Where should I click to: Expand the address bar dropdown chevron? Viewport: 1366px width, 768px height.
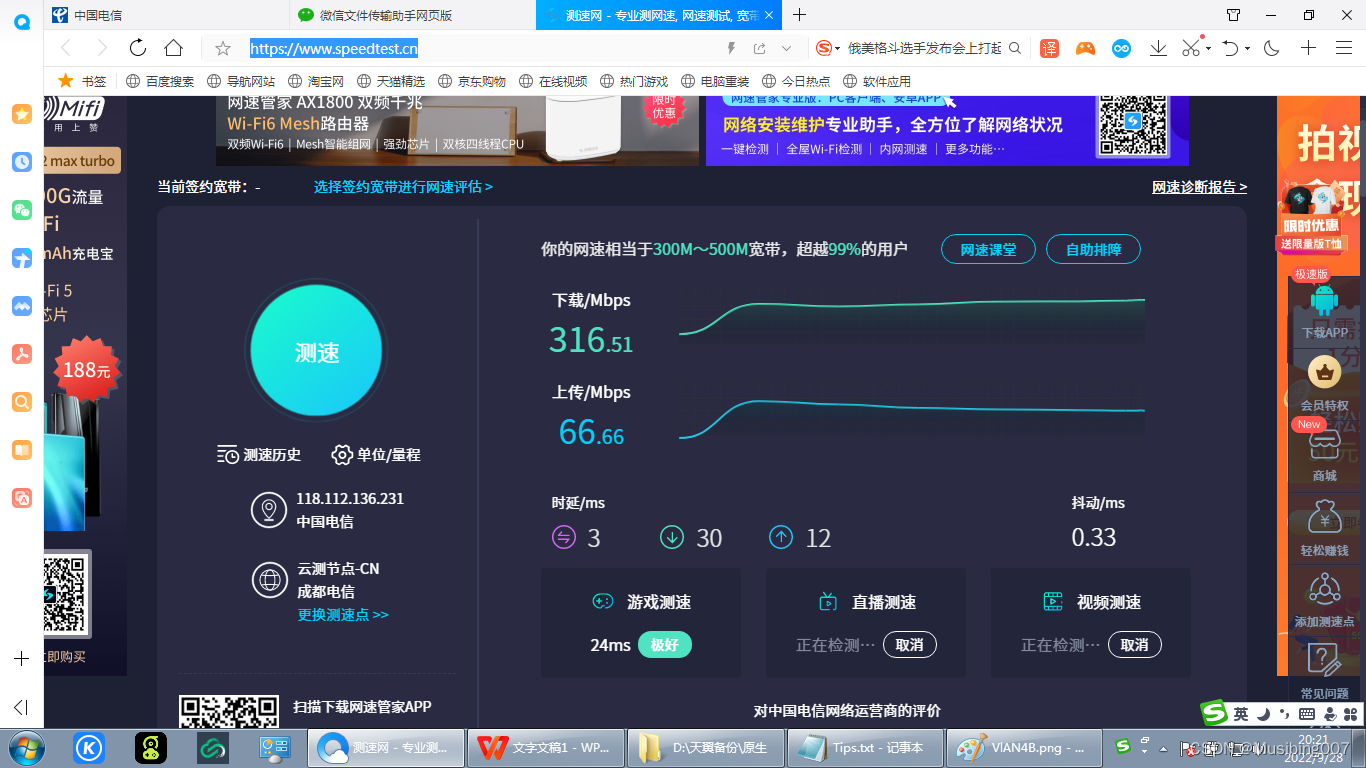click(x=787, y=48)
